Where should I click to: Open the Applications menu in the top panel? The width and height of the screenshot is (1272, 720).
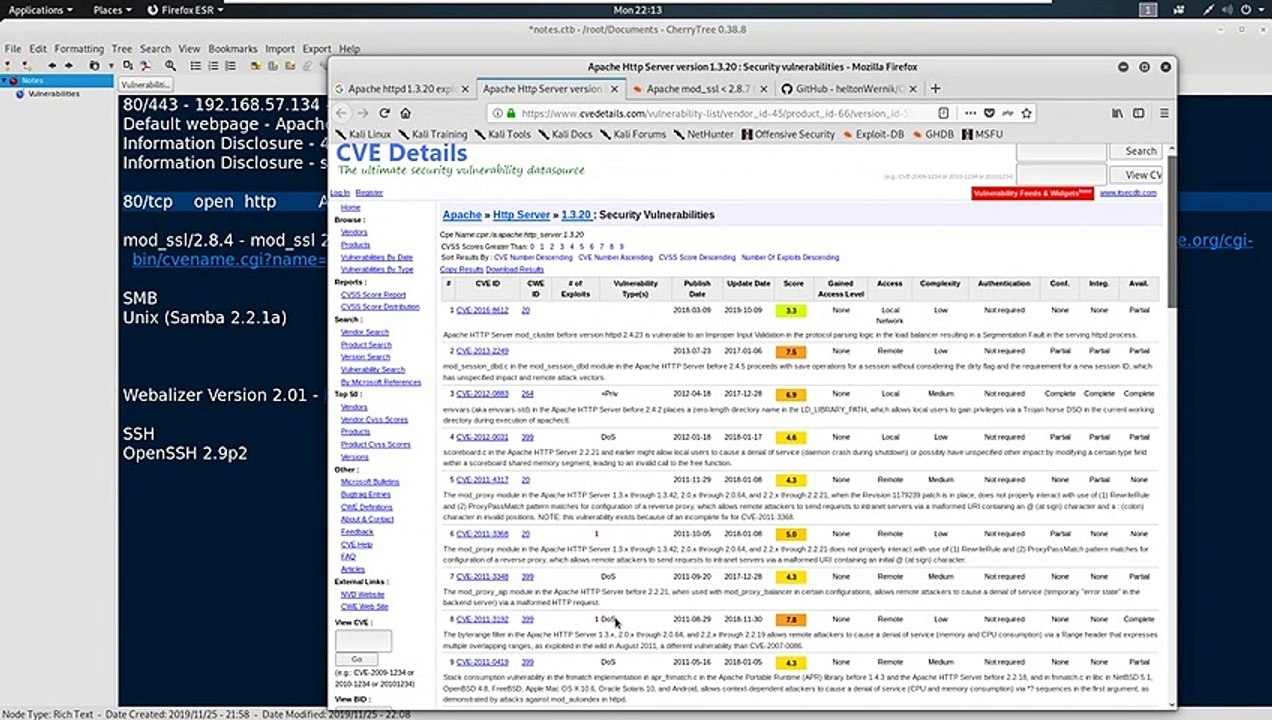click(40, 9)
